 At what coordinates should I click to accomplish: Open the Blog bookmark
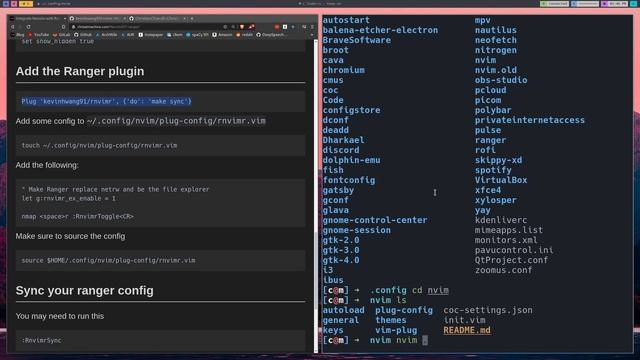(18, 35)
